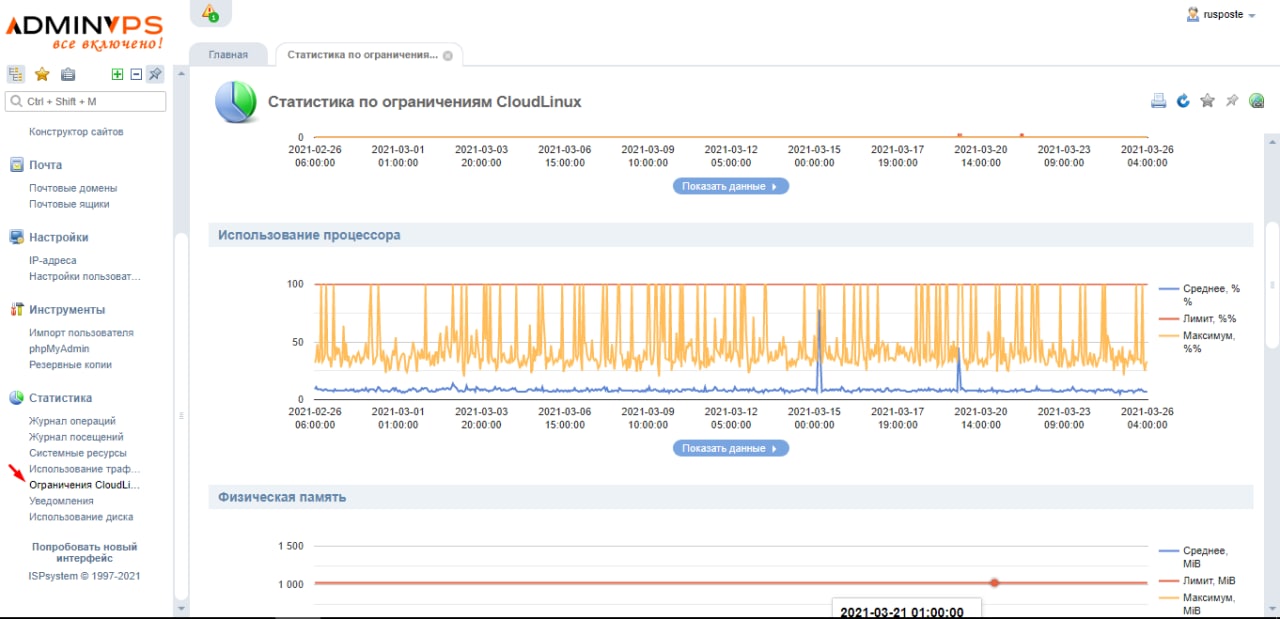The width and height of the screenshot is (1280, 619).
Task: Toggle Максимум series in CPU chart legend
Action: [x=1200, y=342]
